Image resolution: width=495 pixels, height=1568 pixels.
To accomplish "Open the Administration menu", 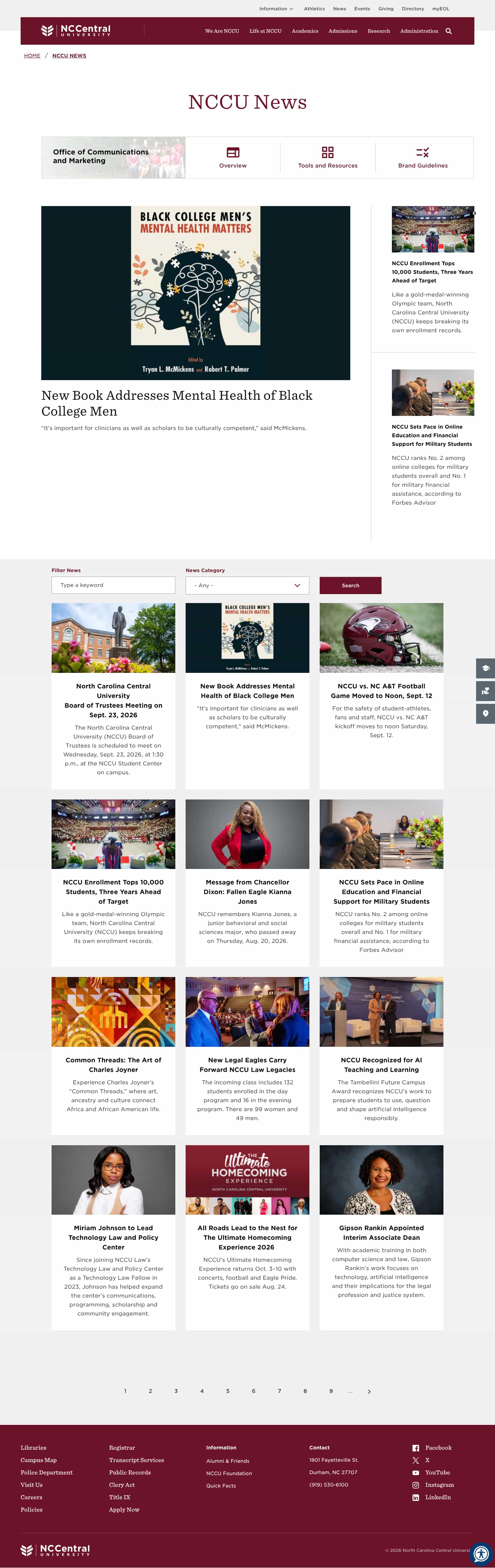I will (419, 31).
